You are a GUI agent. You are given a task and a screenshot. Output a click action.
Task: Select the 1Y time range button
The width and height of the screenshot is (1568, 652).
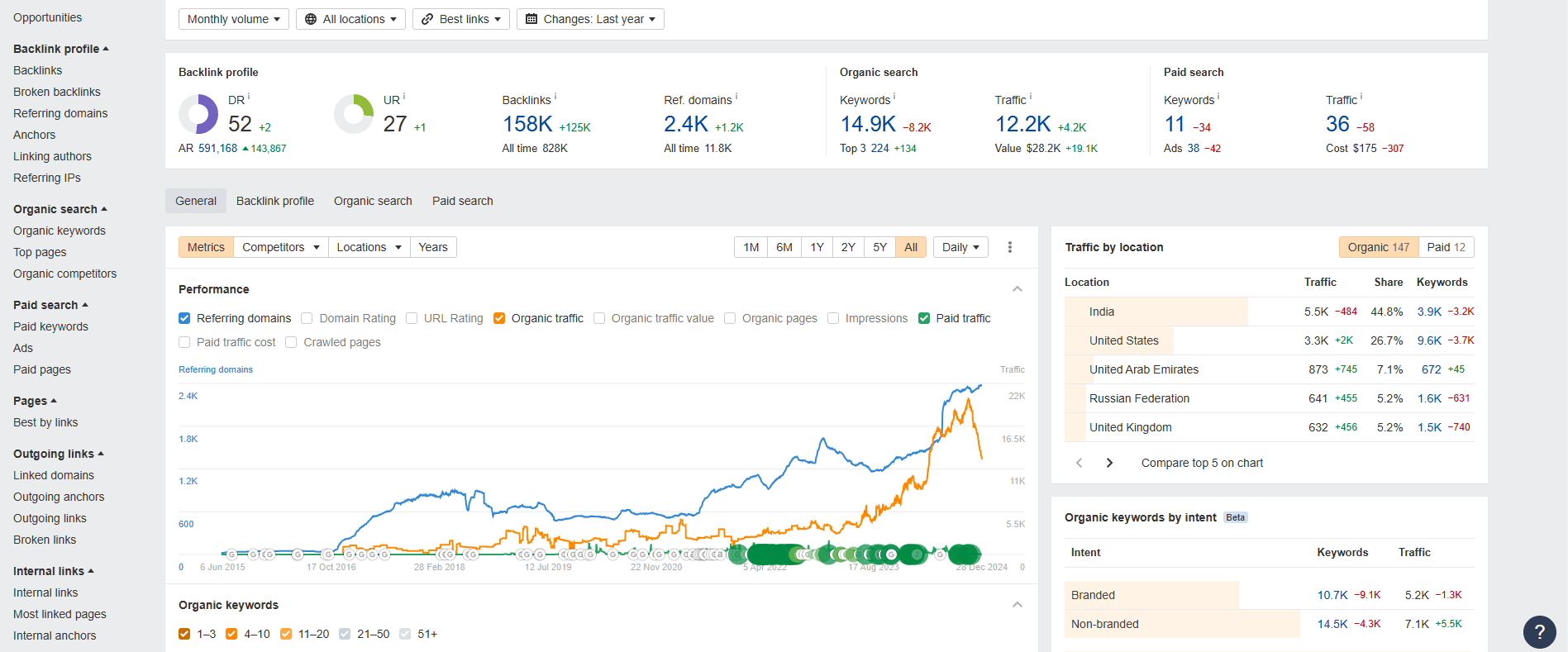tap(817, 247)
